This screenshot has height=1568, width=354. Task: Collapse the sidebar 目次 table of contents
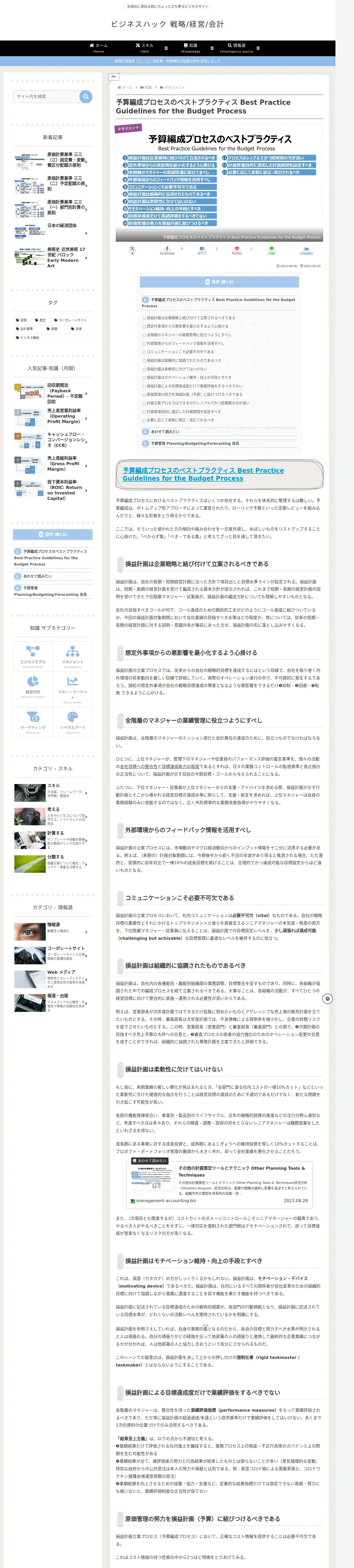(x=53, y=534)
